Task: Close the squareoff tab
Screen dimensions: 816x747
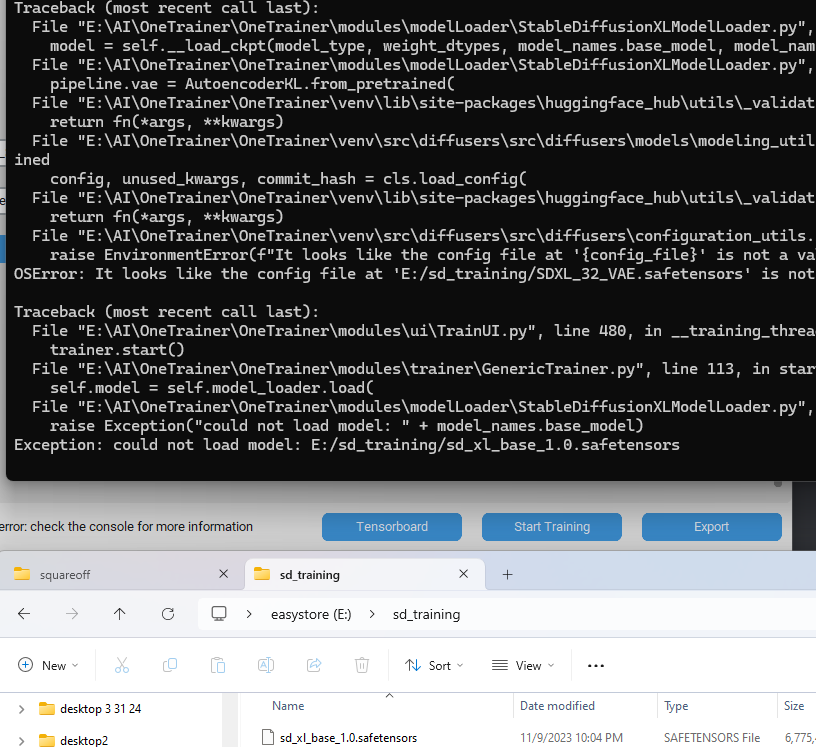Action: click(224, 574)
